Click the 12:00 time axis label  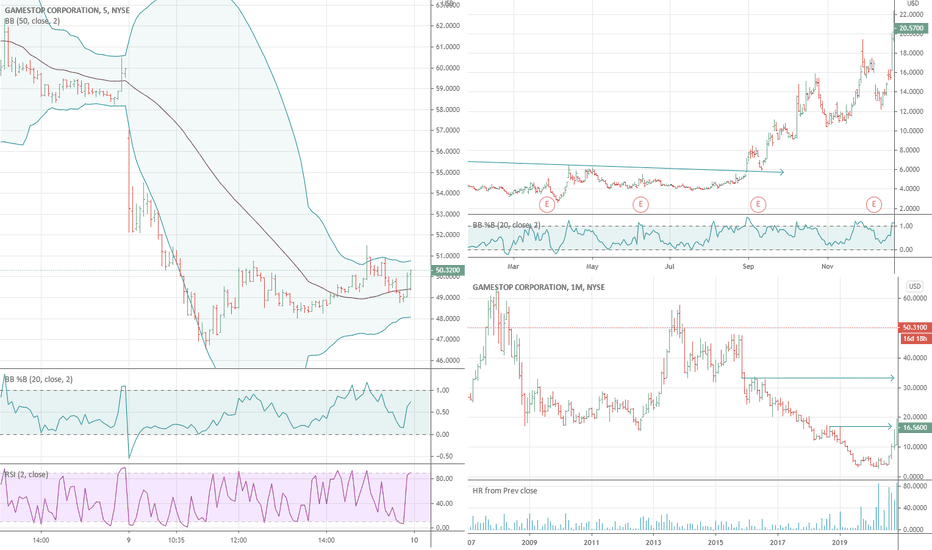click(x=238, y=540)
